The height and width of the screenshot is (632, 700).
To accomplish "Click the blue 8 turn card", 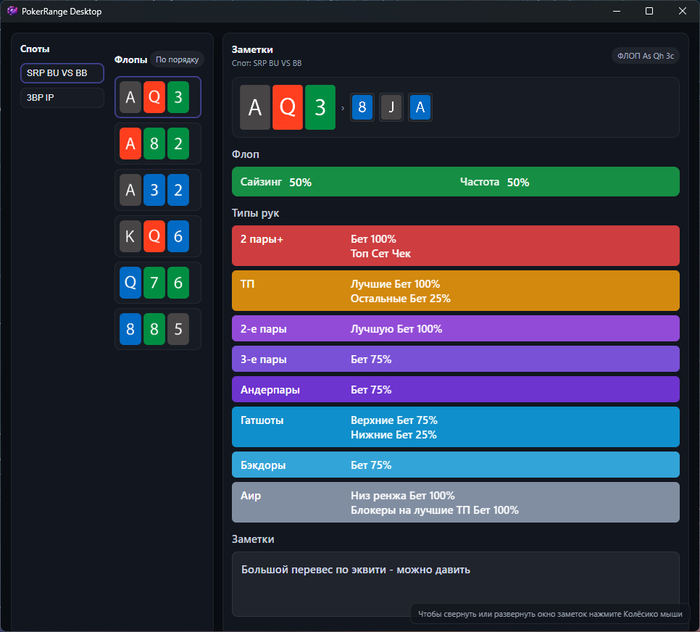I will tap(363, 108).
